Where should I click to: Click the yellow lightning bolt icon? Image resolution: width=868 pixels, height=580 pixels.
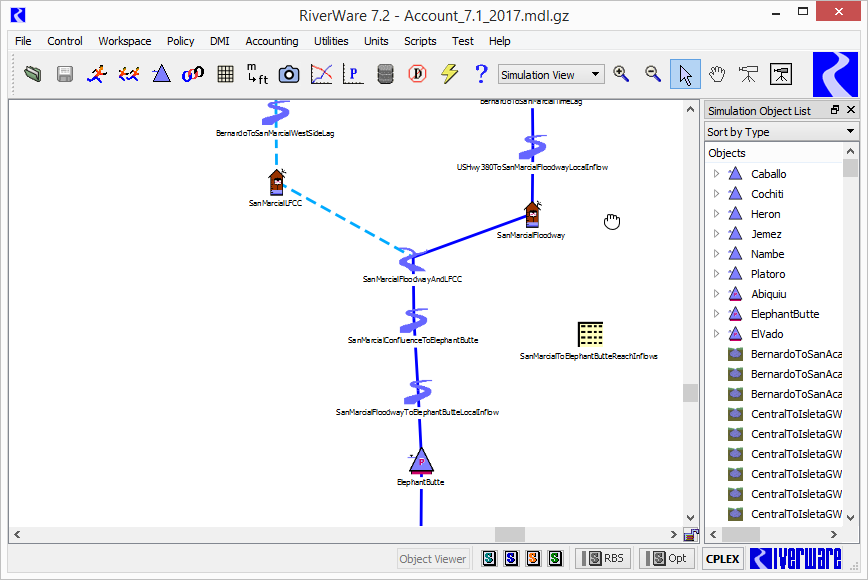pos(450,74)
